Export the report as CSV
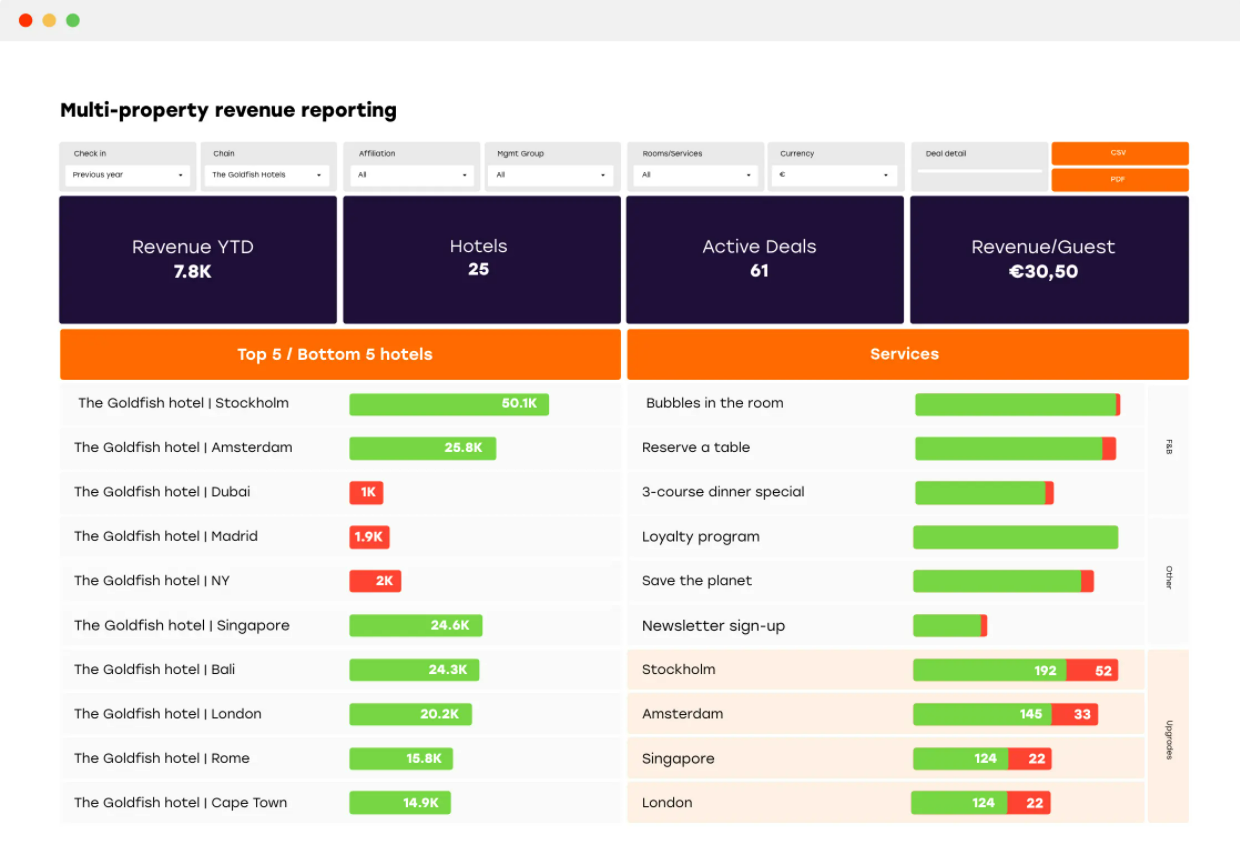 [1119, 153]
